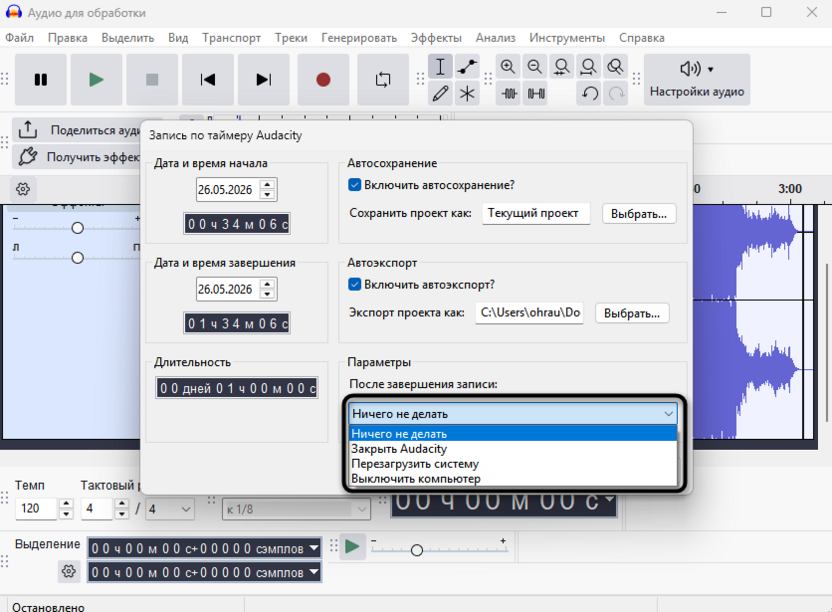The width and height of the screenshot is (832, 612).
Task: Click the playback speed slider knob
Action: pyautogui.click(x=417, y=550)
